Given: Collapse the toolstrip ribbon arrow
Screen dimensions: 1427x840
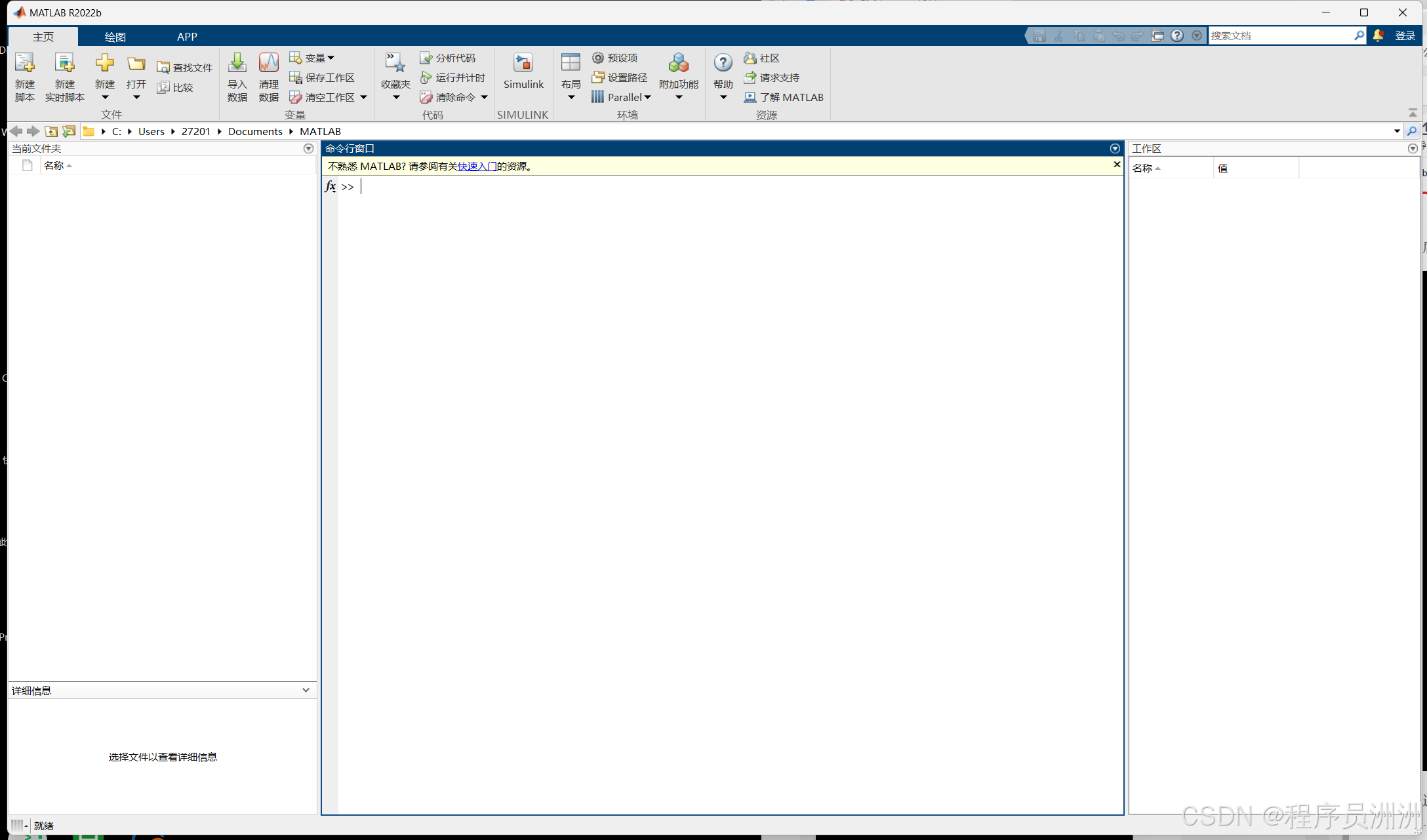Looking at the screenshot, I should [x=1413, y=113].
